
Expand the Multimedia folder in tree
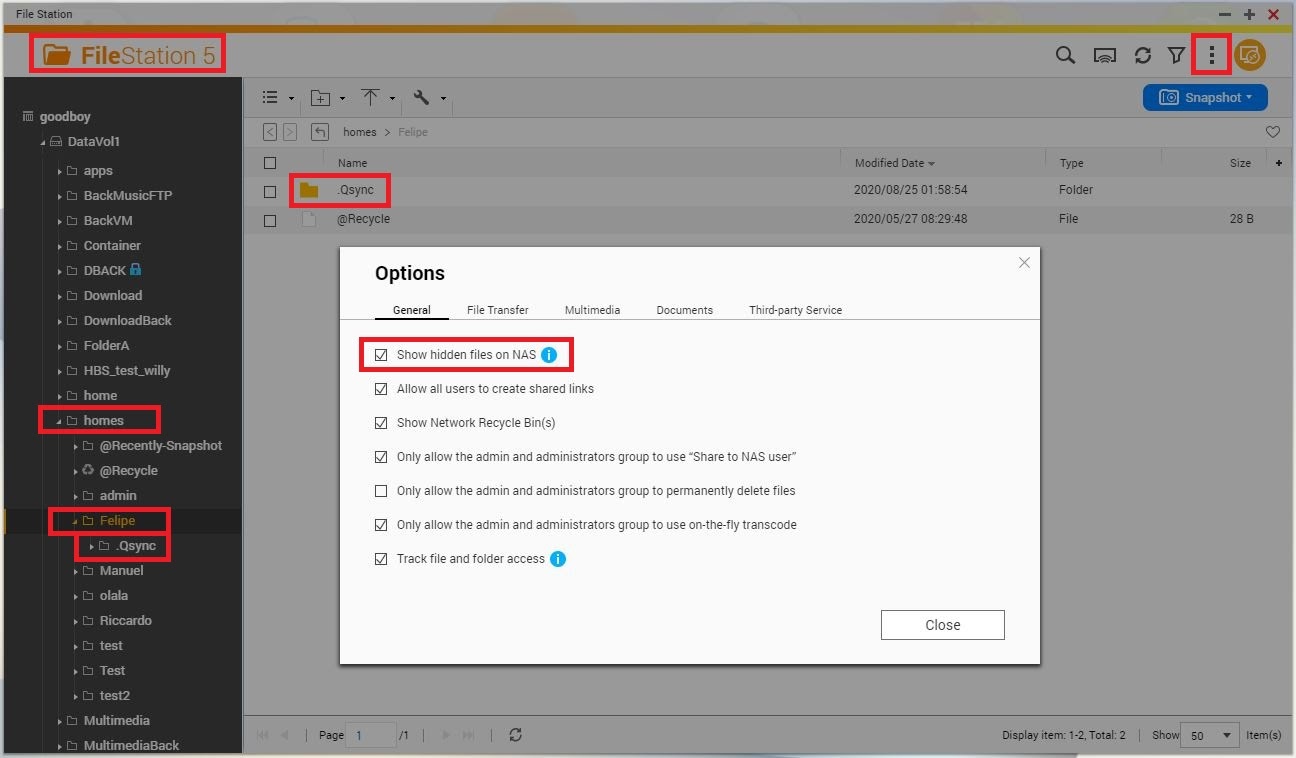click(x=60, y=721)
